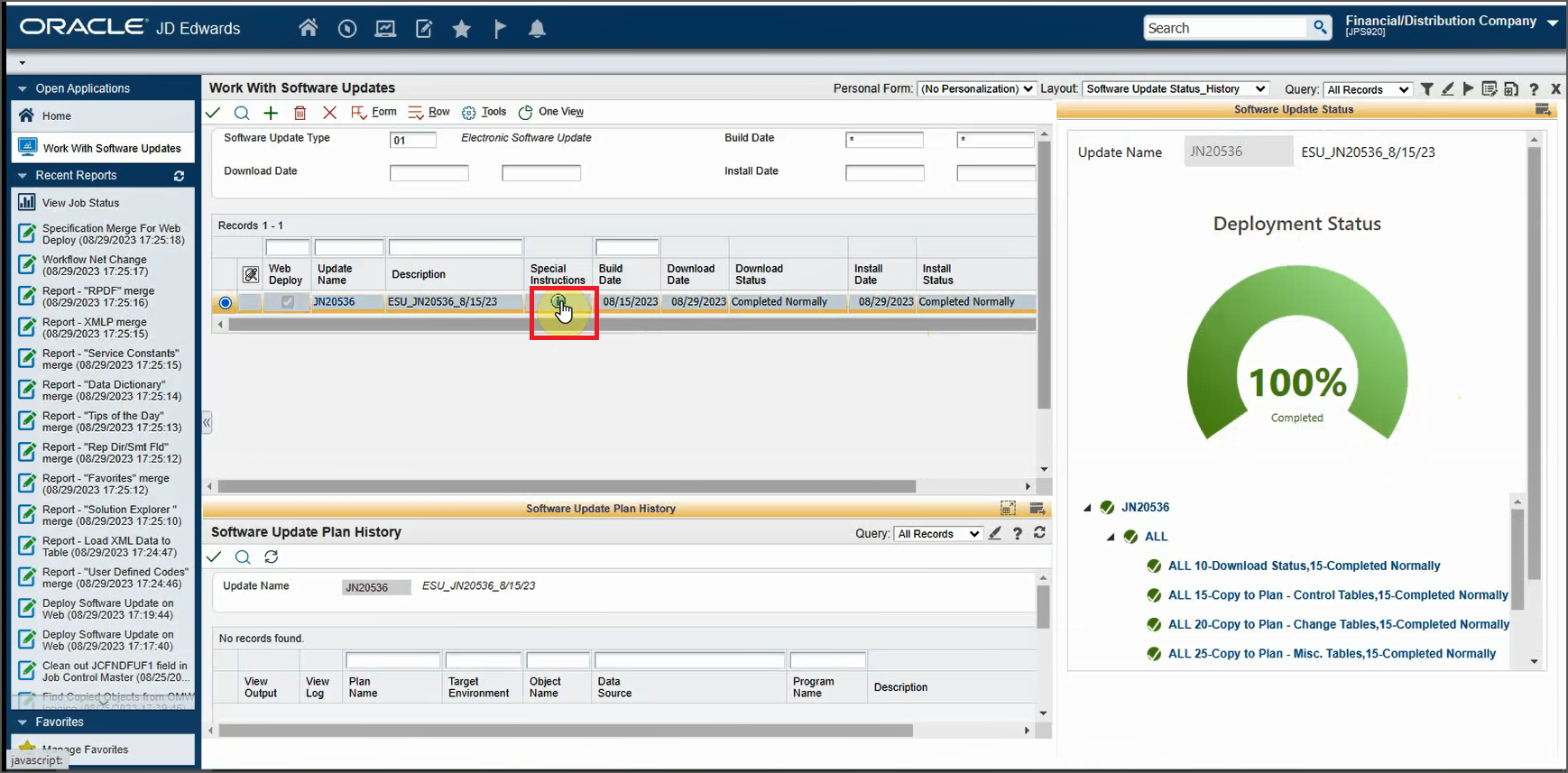Click the red Close X icon in toolbar
The width and height of the screenshot is (1568, 773).
point(329,113)
